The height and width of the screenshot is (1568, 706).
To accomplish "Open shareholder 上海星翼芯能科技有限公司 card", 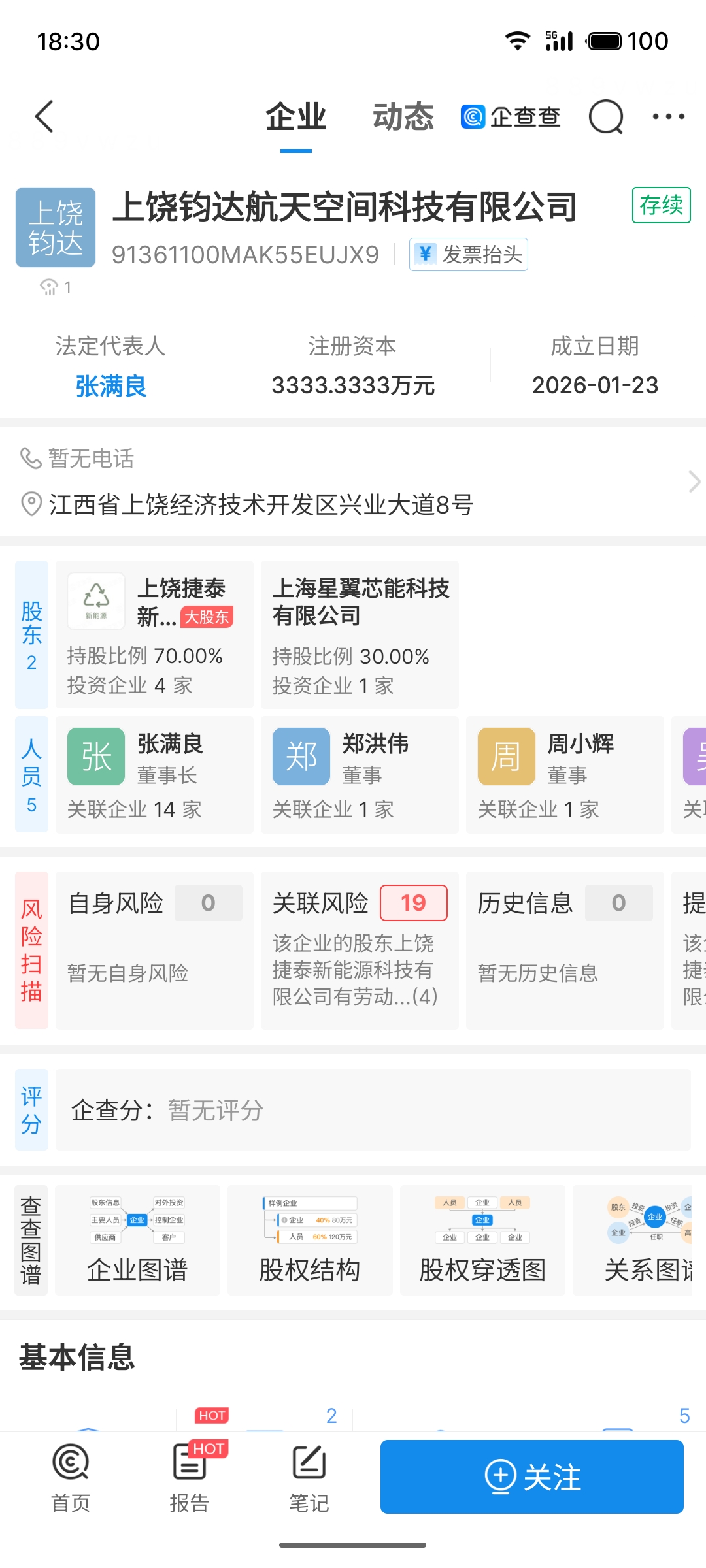I will coord(360,634).
